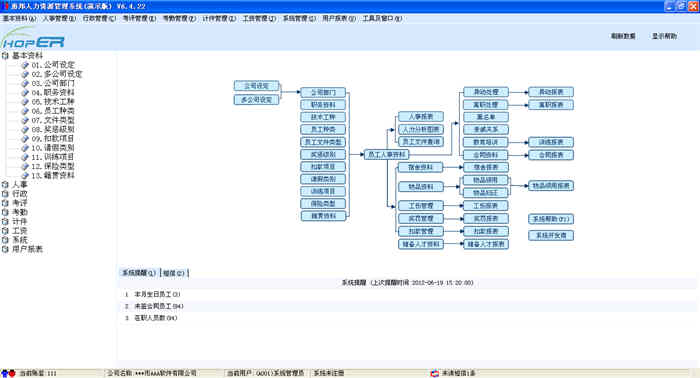This screenshot has width=700, height=378.
Task: Click the icon next to 06.员工种类
Action: (25, 111)
